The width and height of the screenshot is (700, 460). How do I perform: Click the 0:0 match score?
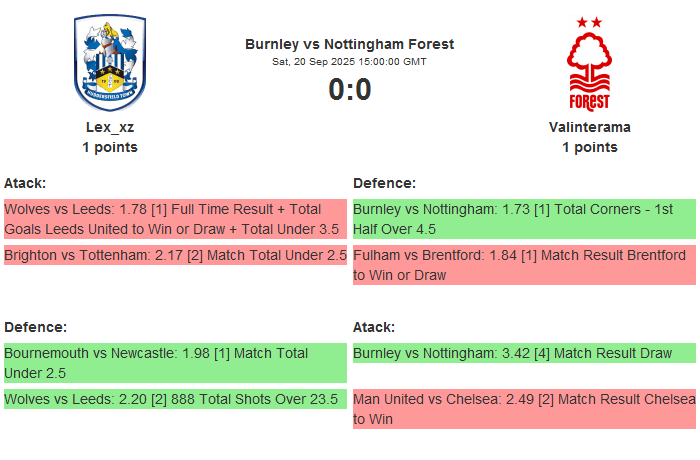point(349,90)
